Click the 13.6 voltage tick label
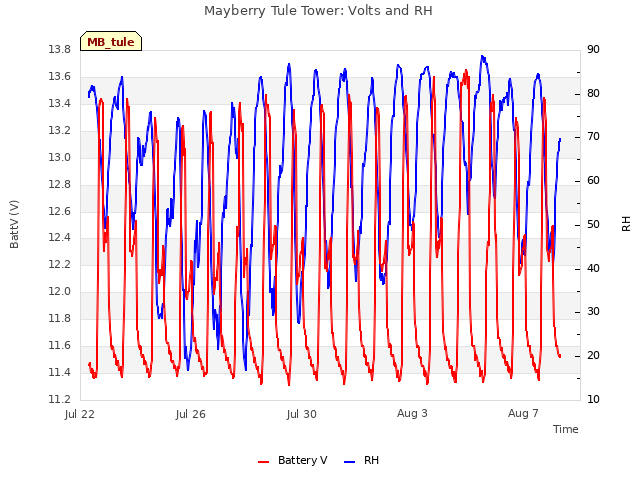This screenshot has height=480, width=640. pyautogui.click(x=60, y=77)
